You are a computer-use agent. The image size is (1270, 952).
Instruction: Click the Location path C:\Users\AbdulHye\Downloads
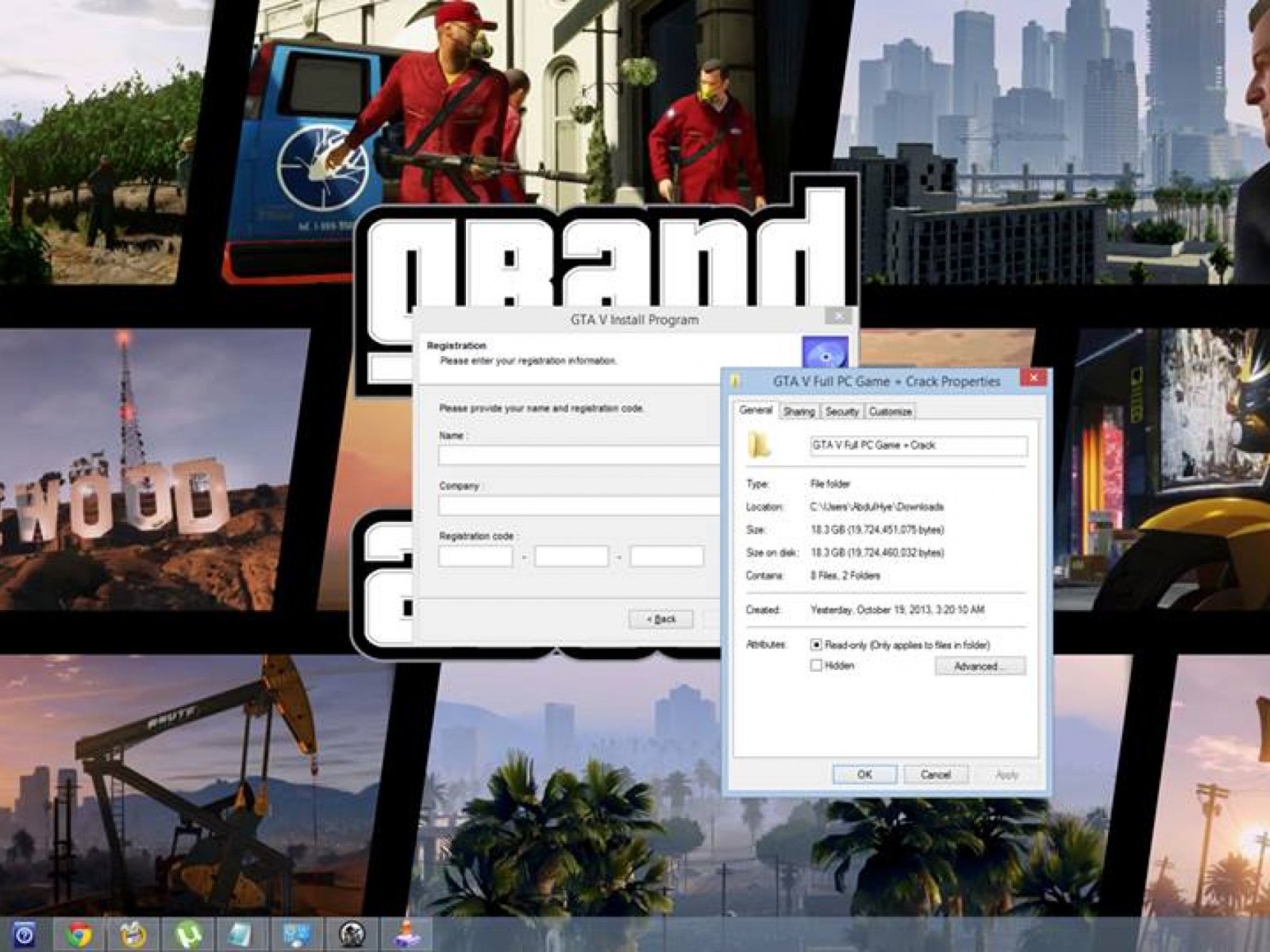(877, 506)
